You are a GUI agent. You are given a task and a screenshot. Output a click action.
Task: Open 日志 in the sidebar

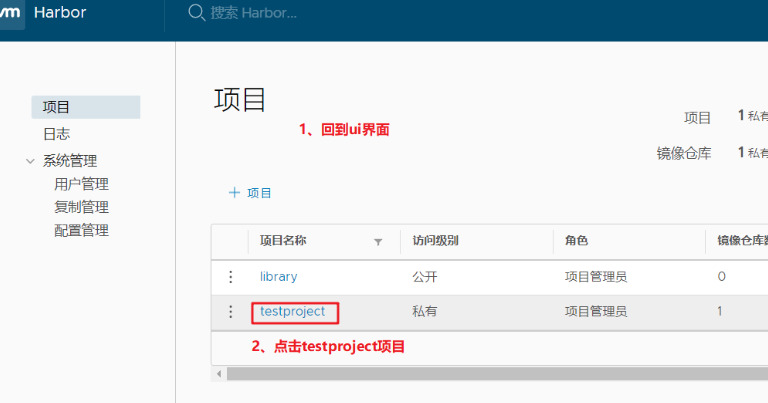pyautogui.click(x=56, y=134)
